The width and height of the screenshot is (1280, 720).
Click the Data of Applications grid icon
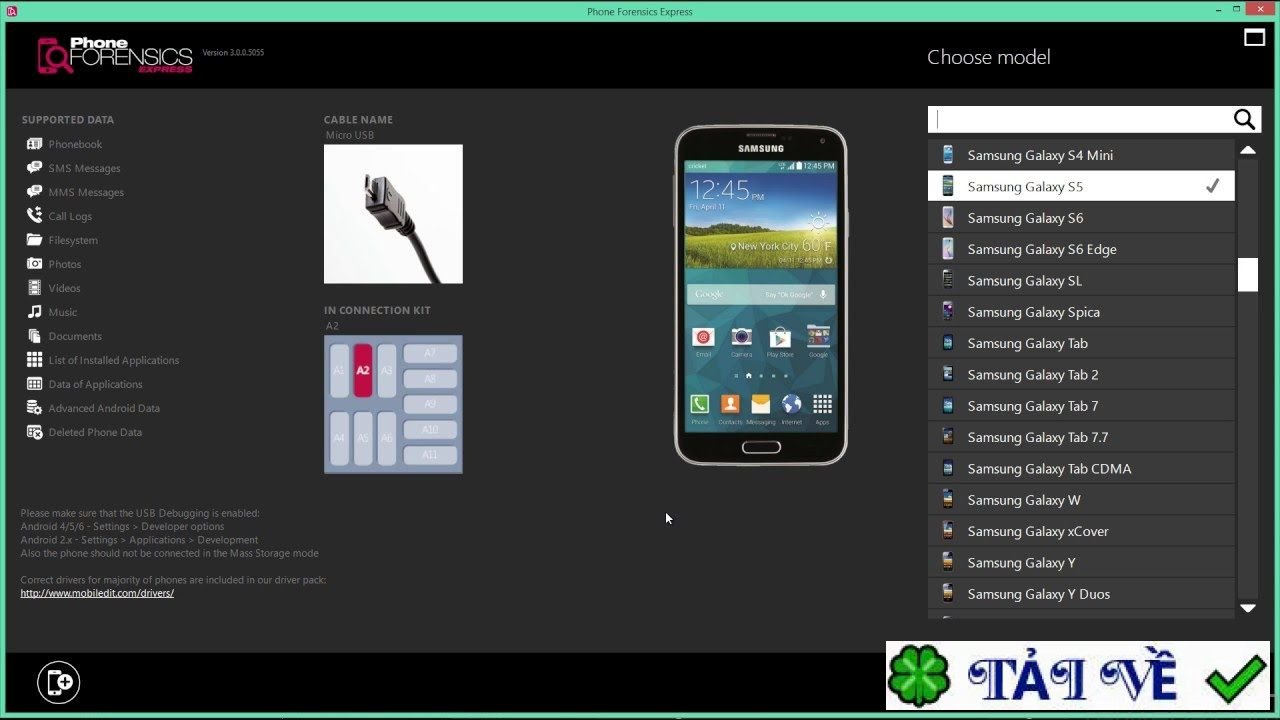click(34, 384)
